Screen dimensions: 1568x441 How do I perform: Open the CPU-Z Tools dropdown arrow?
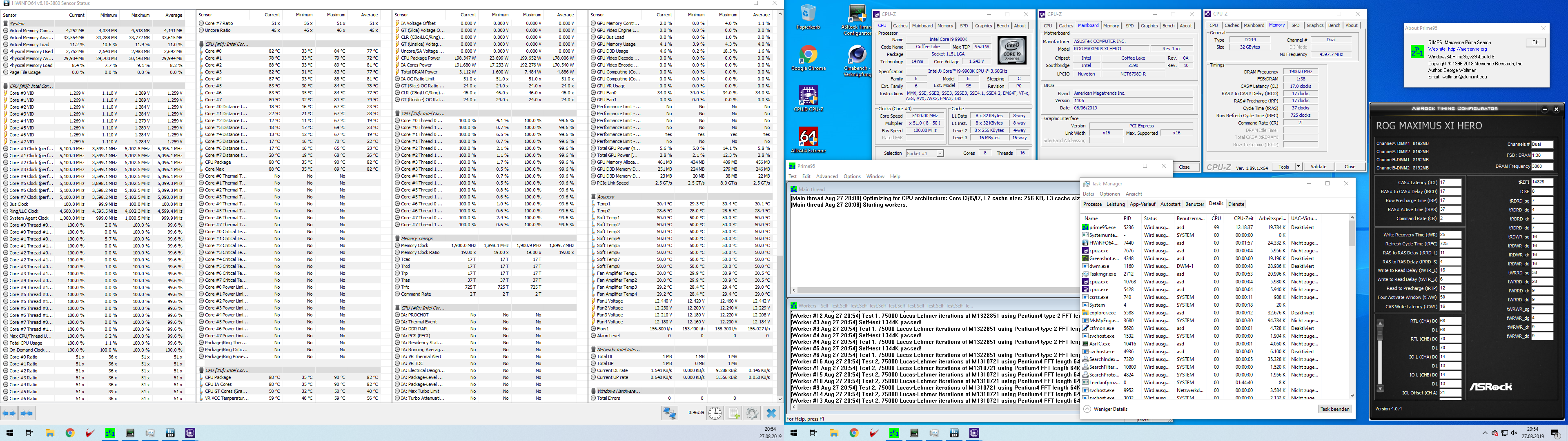(1298, 167)
